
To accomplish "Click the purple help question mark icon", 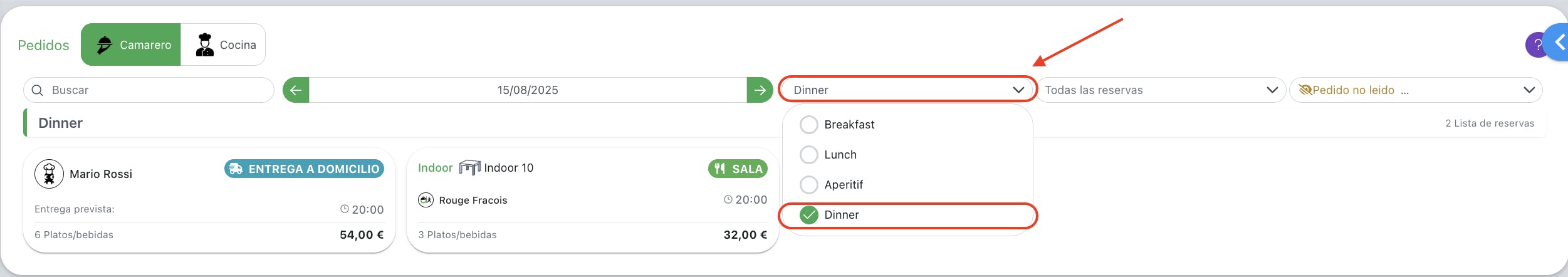I will point(1535,45).
